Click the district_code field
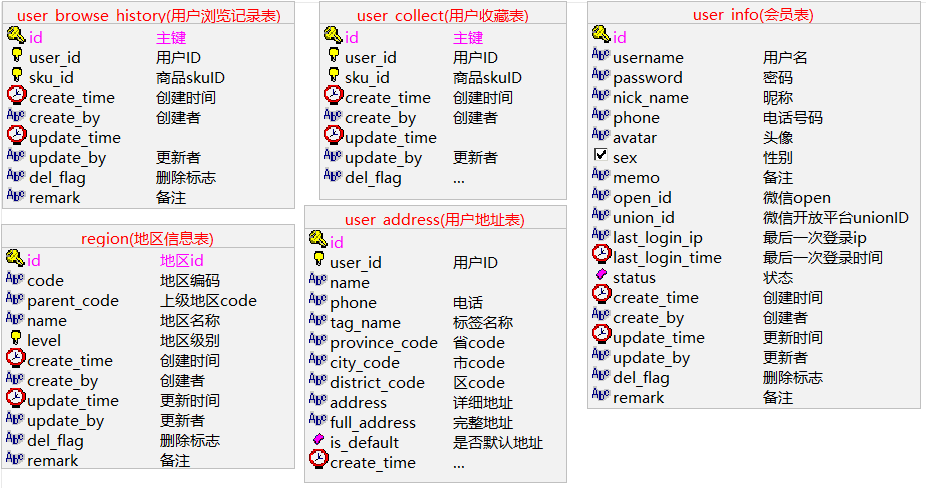This screenshot has height=488, width=926. pyautogui.click(x=377, y=383)
